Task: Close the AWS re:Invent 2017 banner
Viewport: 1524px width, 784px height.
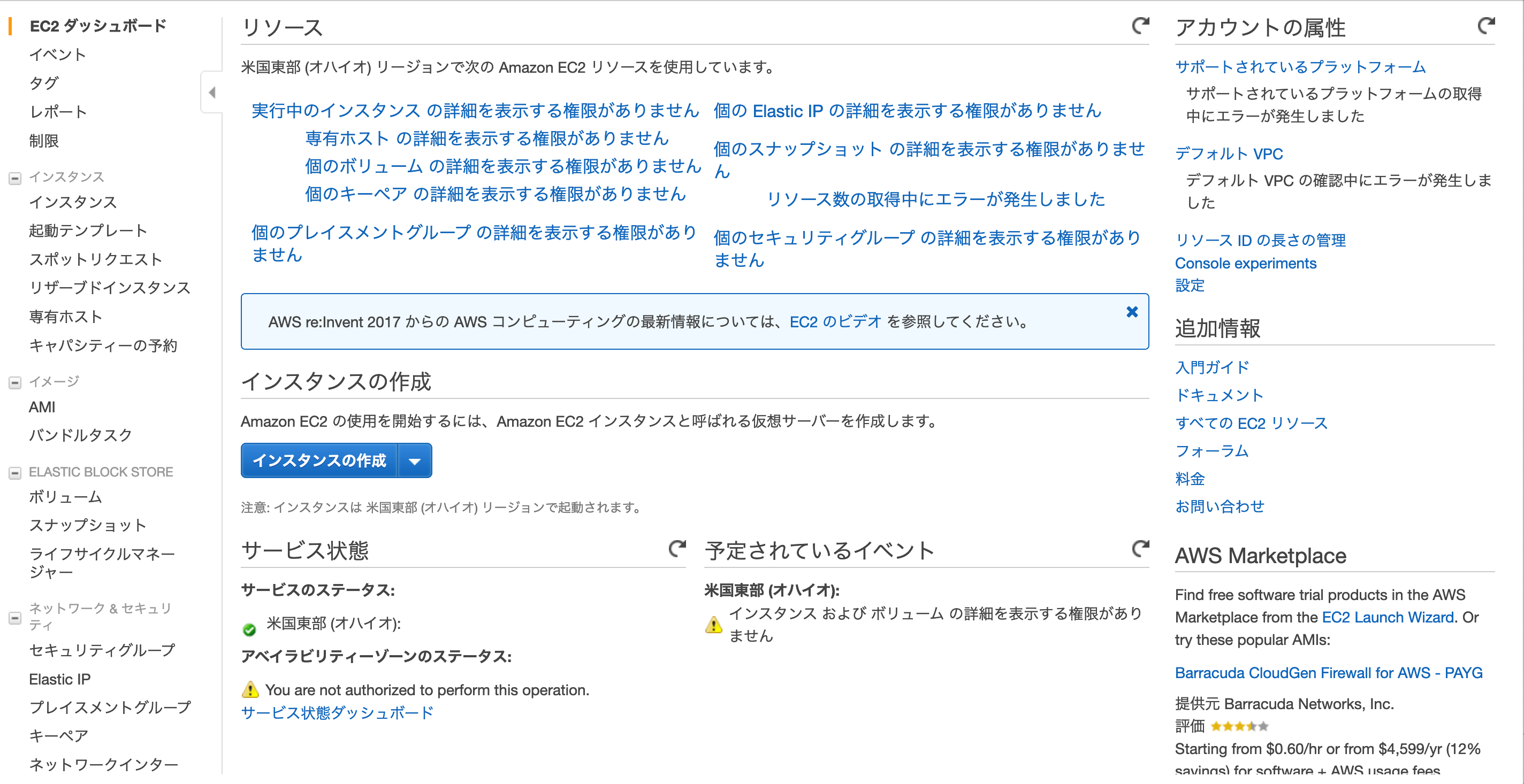Action: [x=1132, y=312]
